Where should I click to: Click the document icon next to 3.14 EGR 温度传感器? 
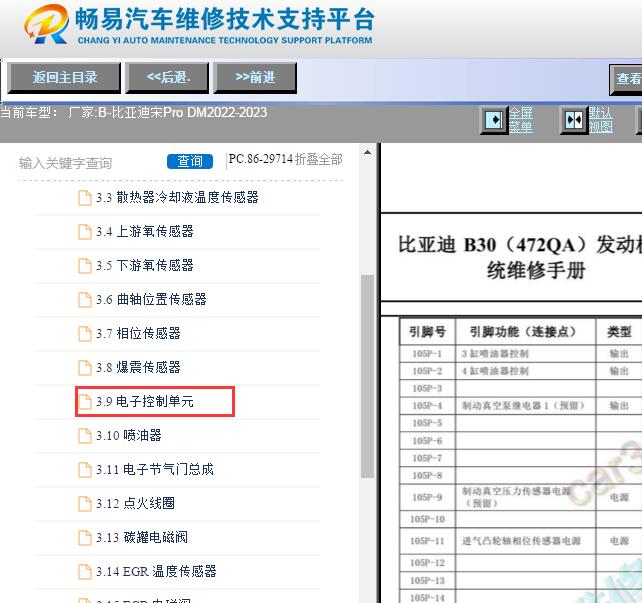(x=85, y=571)
